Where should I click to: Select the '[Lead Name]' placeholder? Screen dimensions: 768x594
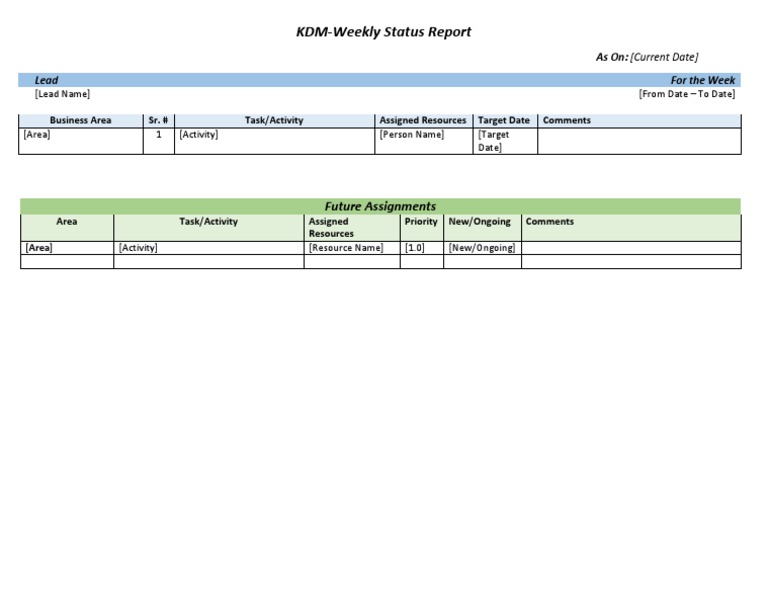coord(62,94)
